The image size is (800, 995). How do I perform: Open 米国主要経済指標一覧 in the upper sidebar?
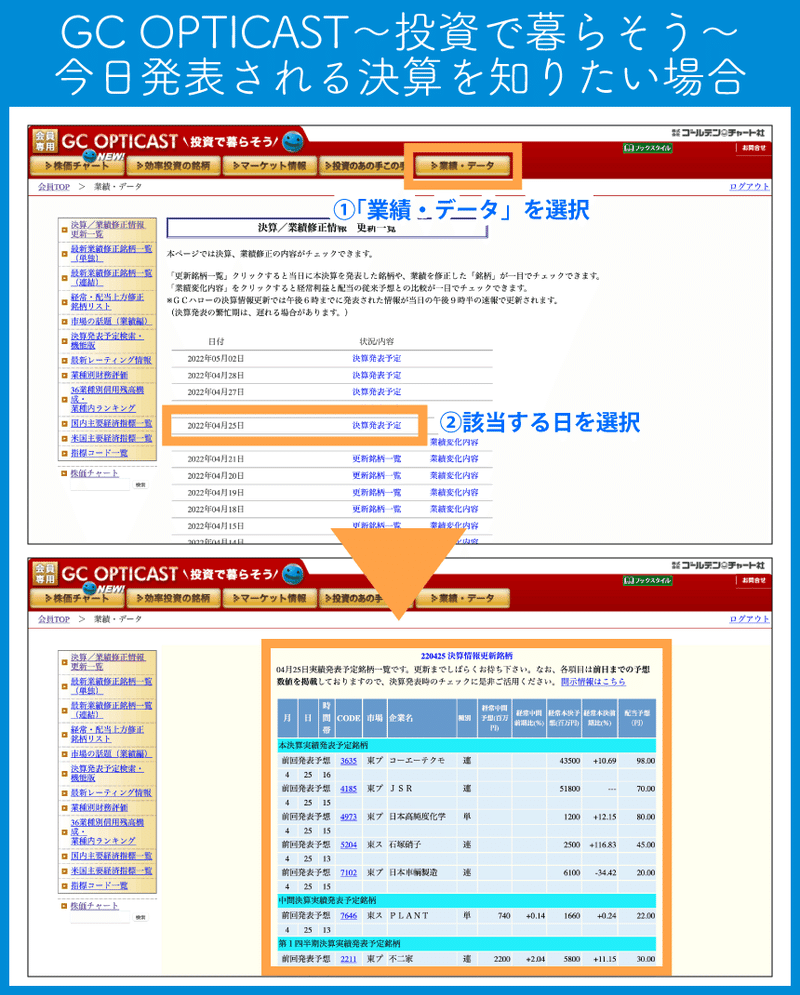tap(111, 438)
